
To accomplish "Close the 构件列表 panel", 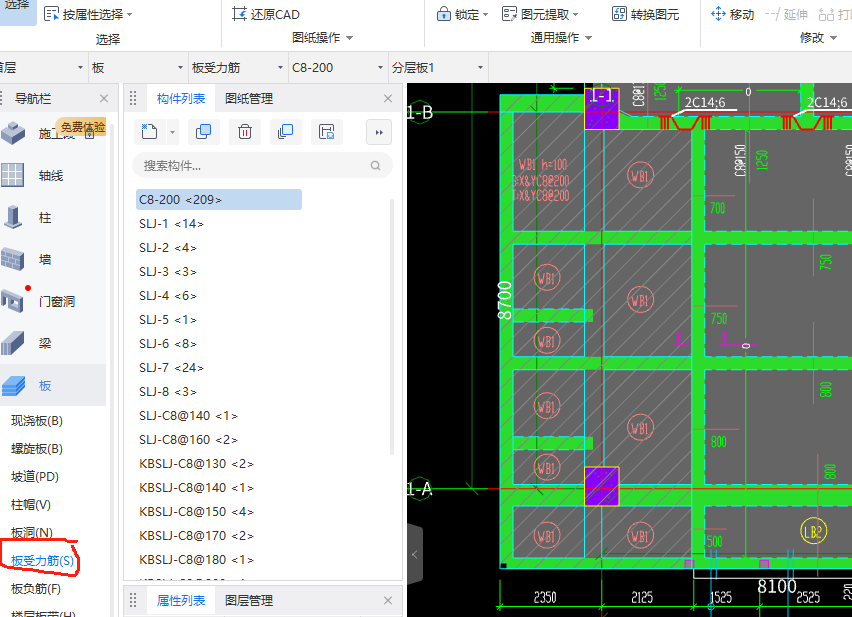I will 387,98.
